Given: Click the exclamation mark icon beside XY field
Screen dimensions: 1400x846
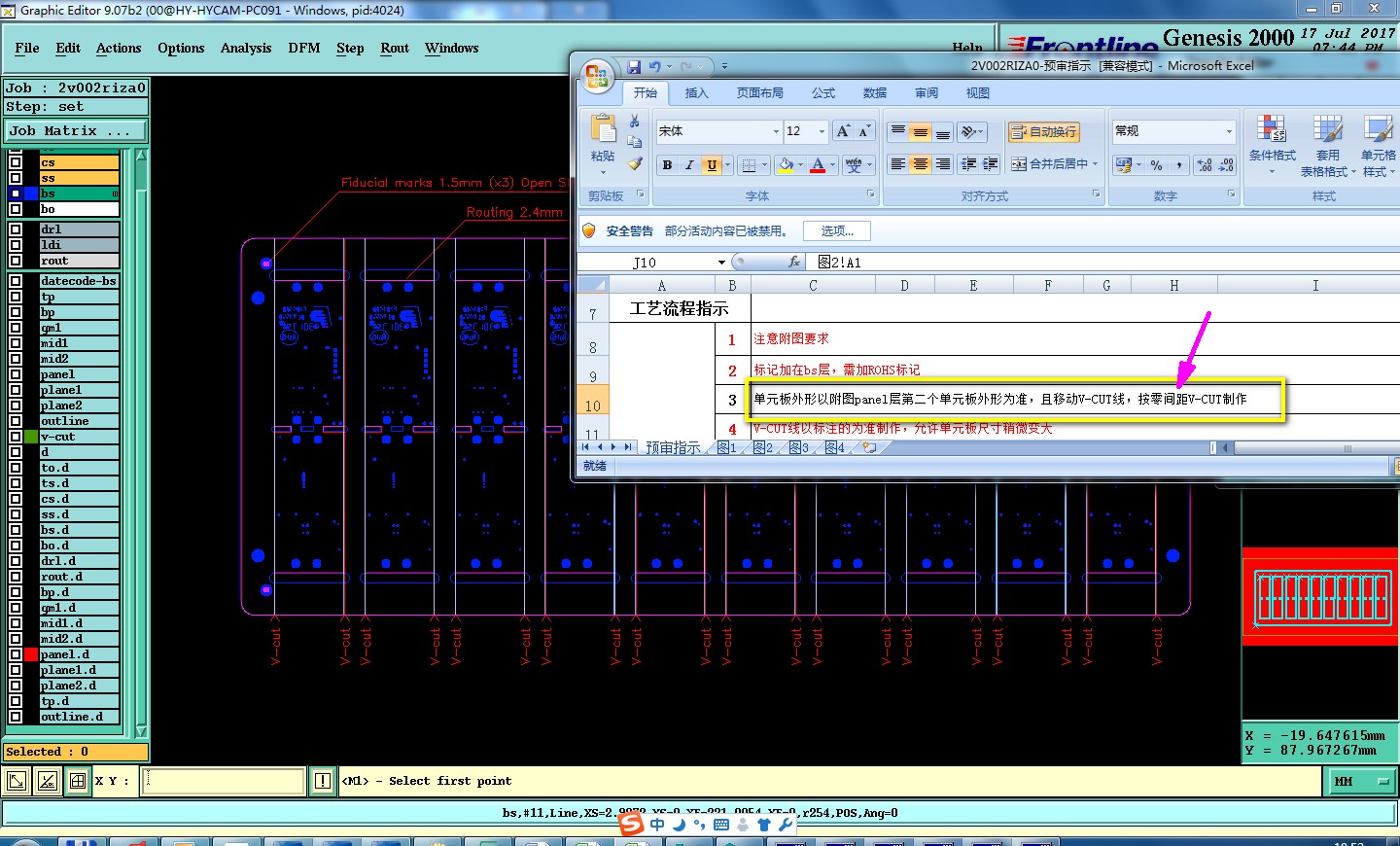Looking at the screenshot, I should (x=323, y=781).
